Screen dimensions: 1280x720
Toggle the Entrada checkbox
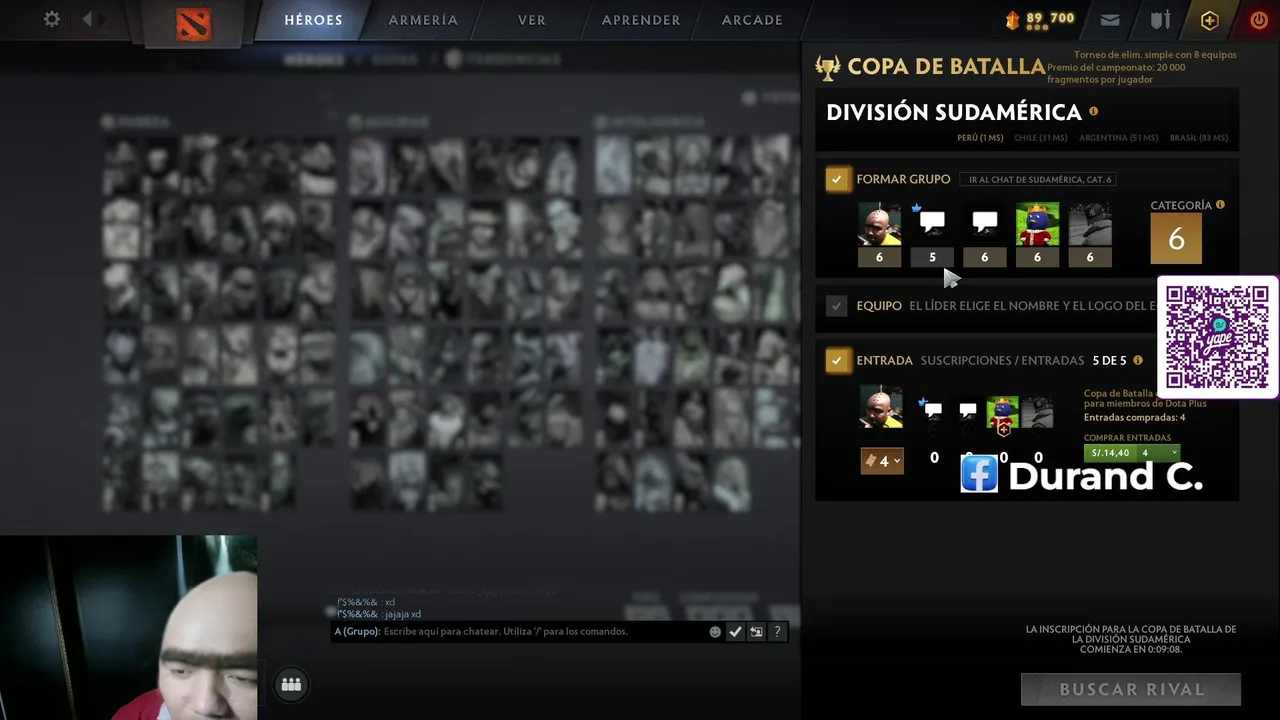837,360
